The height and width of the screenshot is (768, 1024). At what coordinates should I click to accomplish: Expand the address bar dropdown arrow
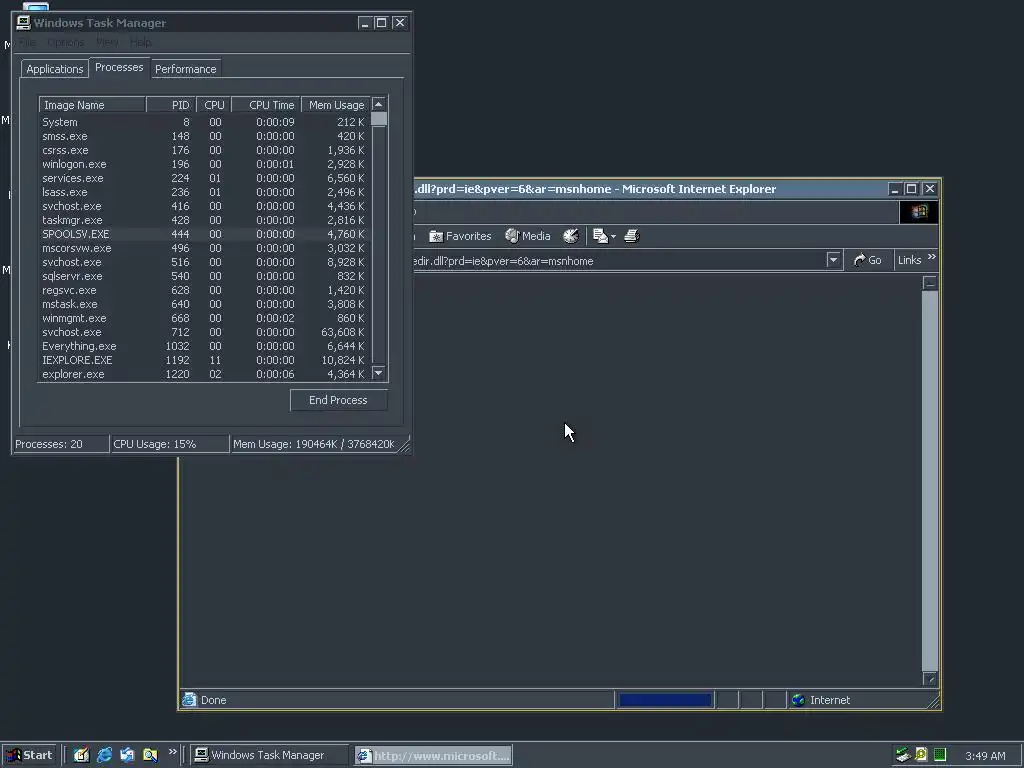[833, 260]
